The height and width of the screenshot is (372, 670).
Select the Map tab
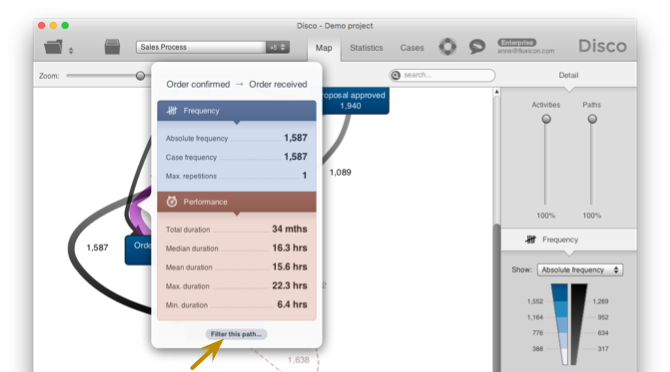point(324,48)
